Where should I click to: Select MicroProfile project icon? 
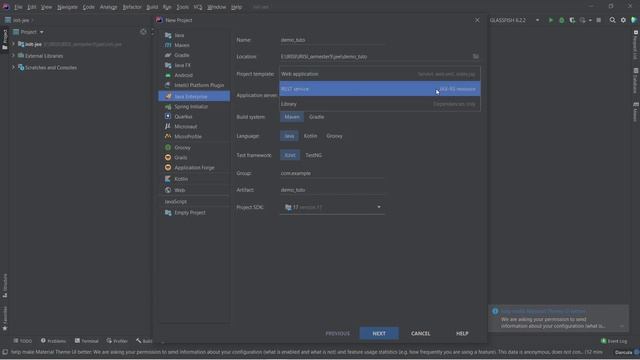click(168, 136)
